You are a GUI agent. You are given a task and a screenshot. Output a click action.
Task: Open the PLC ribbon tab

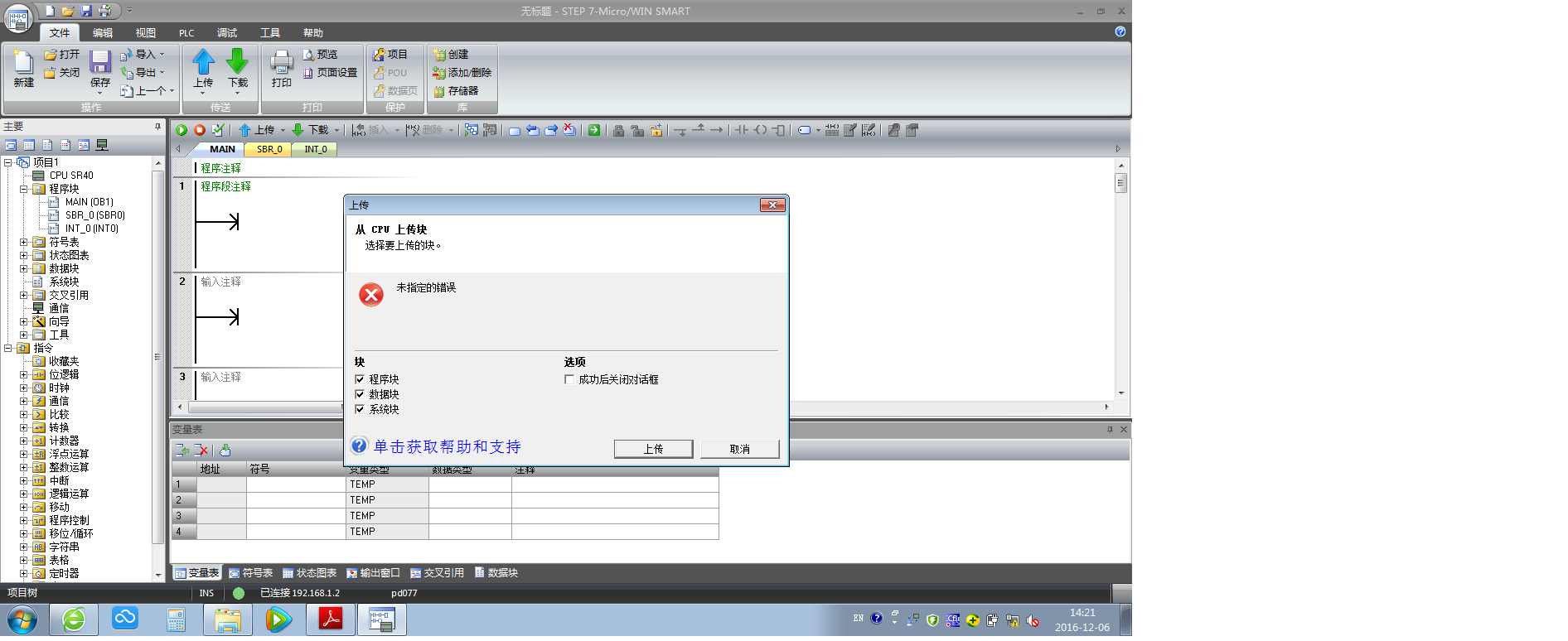pos(186,33)
